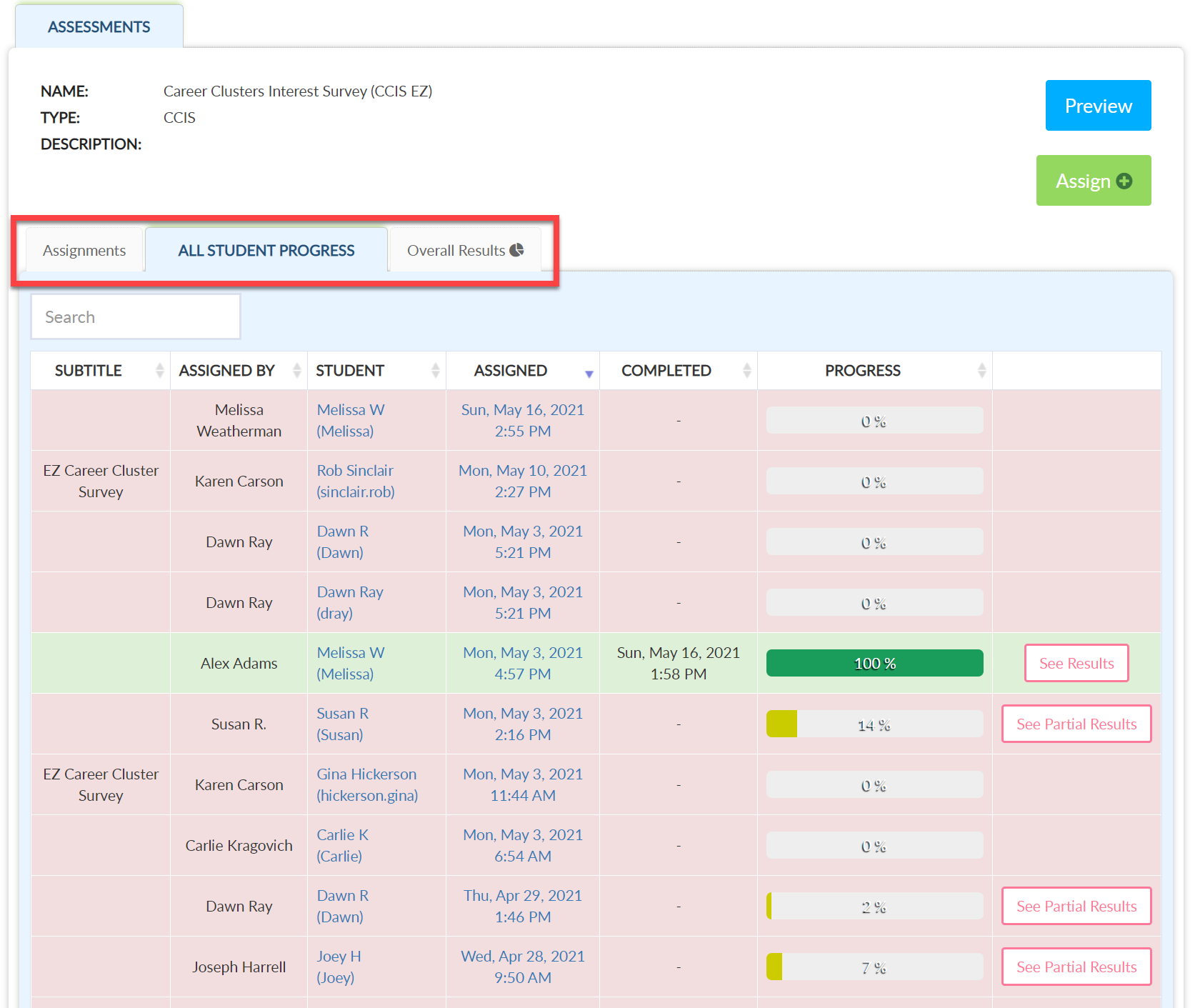This screenshot has width=1195, height=1008.
Task: See Partial Results for Susan R
Action: tap(1076, 724)
